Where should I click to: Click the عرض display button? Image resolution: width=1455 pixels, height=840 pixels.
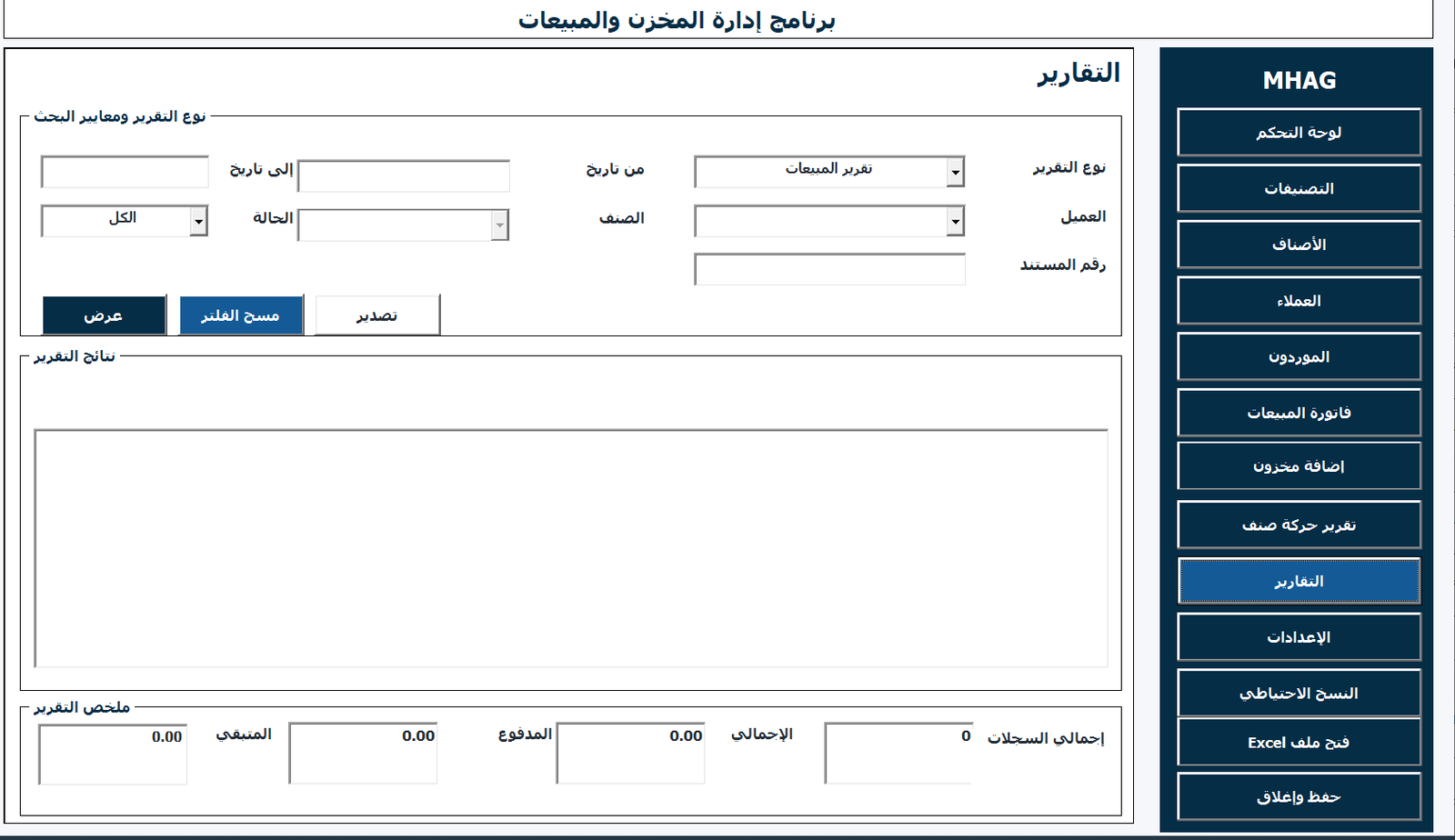pos(104,315)
